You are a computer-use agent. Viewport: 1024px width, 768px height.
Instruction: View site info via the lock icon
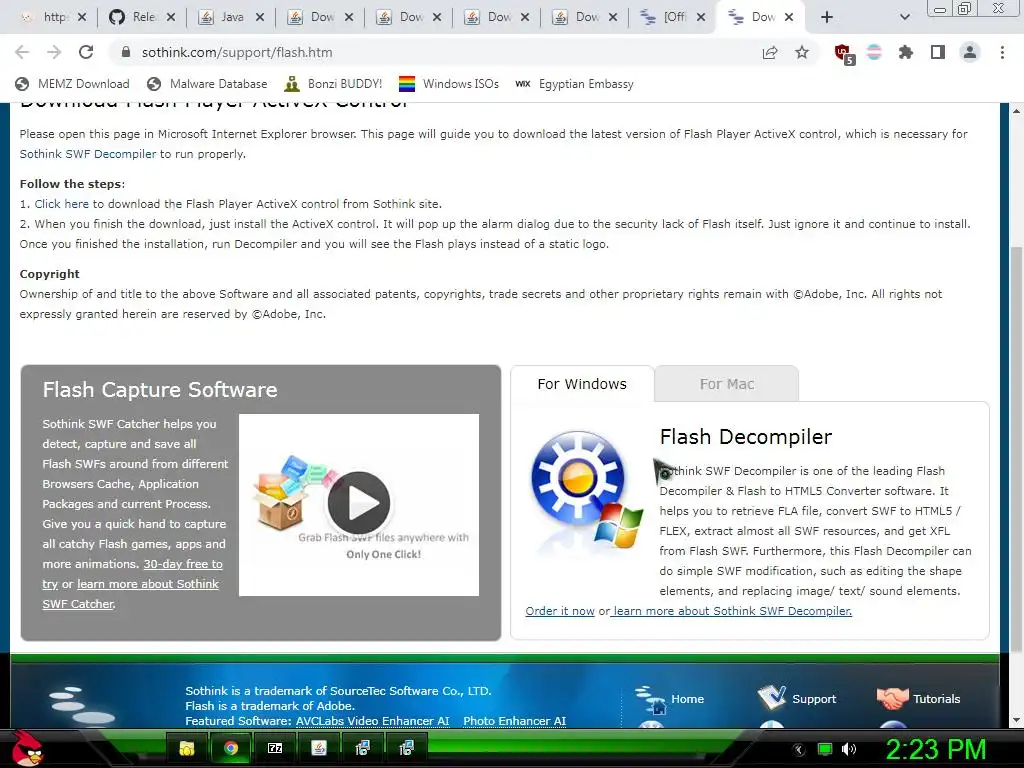(x=127, y=52)
